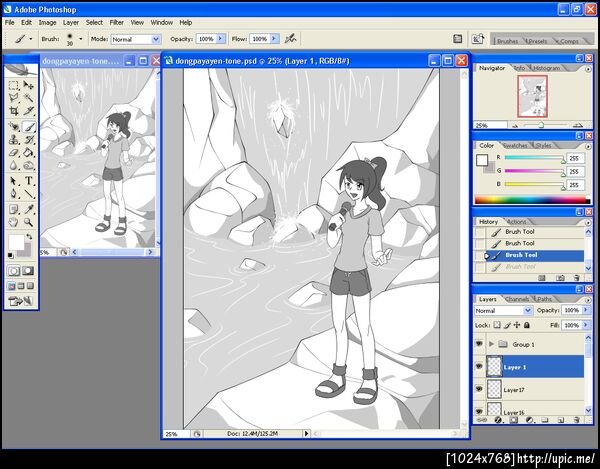Hide Layer 17 visibility eye
Screen dimensions: 600x469
click(479, 389)
